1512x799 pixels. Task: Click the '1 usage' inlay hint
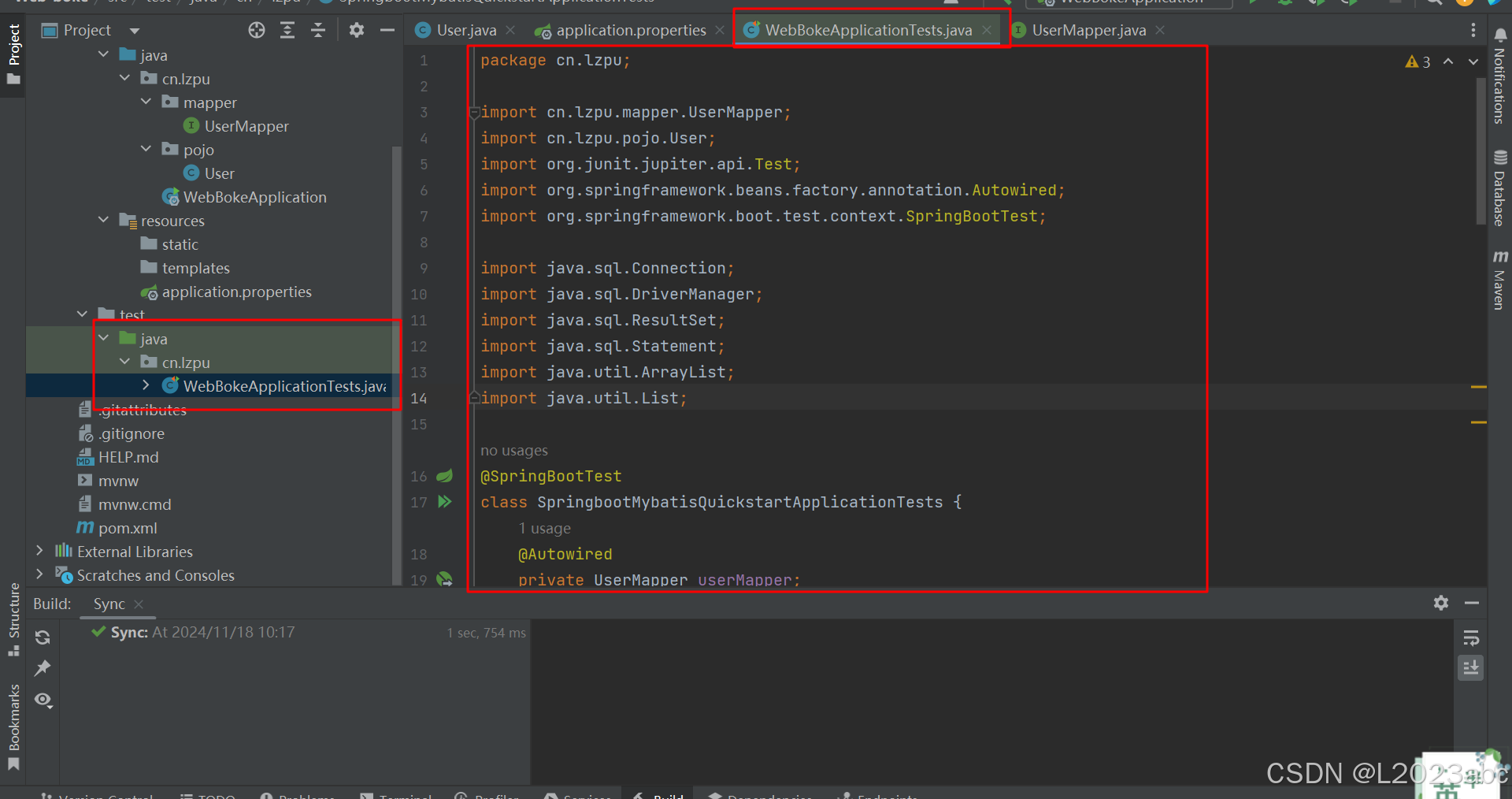coord(545,529)
